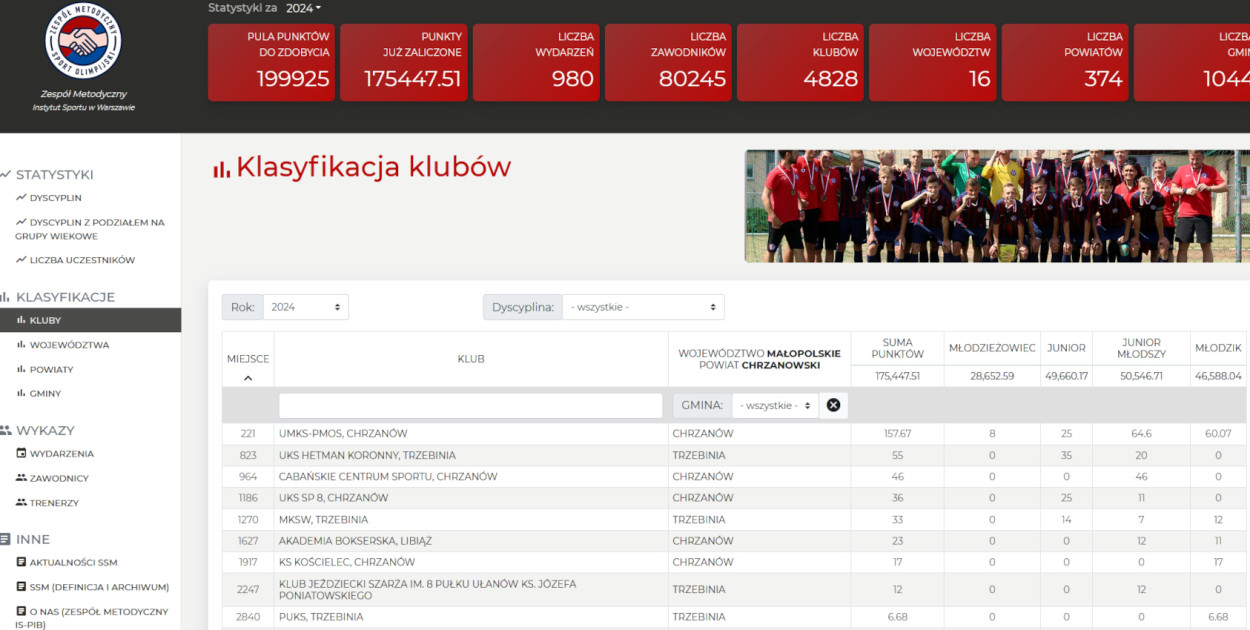Open the Gmina wszystkie dropdown
1250x630 pixels.
pos(775,405)
